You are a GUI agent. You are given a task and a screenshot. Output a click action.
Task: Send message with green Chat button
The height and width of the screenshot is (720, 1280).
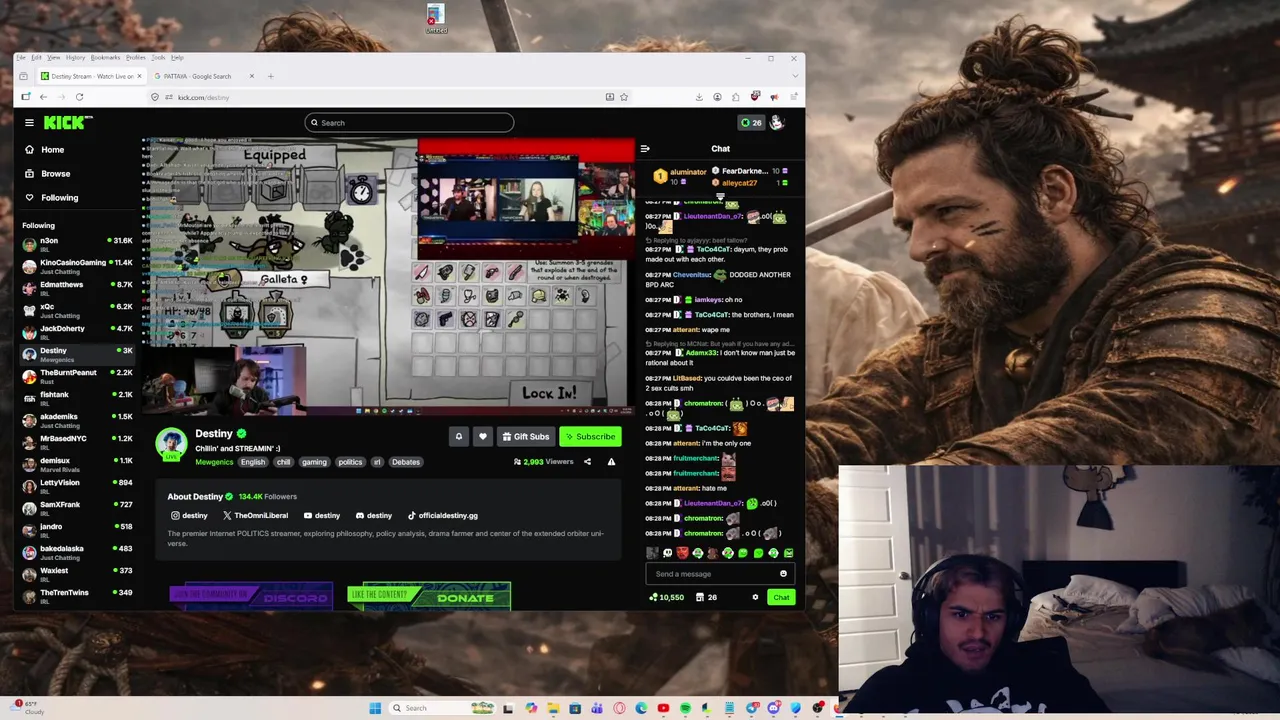pyautogui.click(x=781, y=598)
